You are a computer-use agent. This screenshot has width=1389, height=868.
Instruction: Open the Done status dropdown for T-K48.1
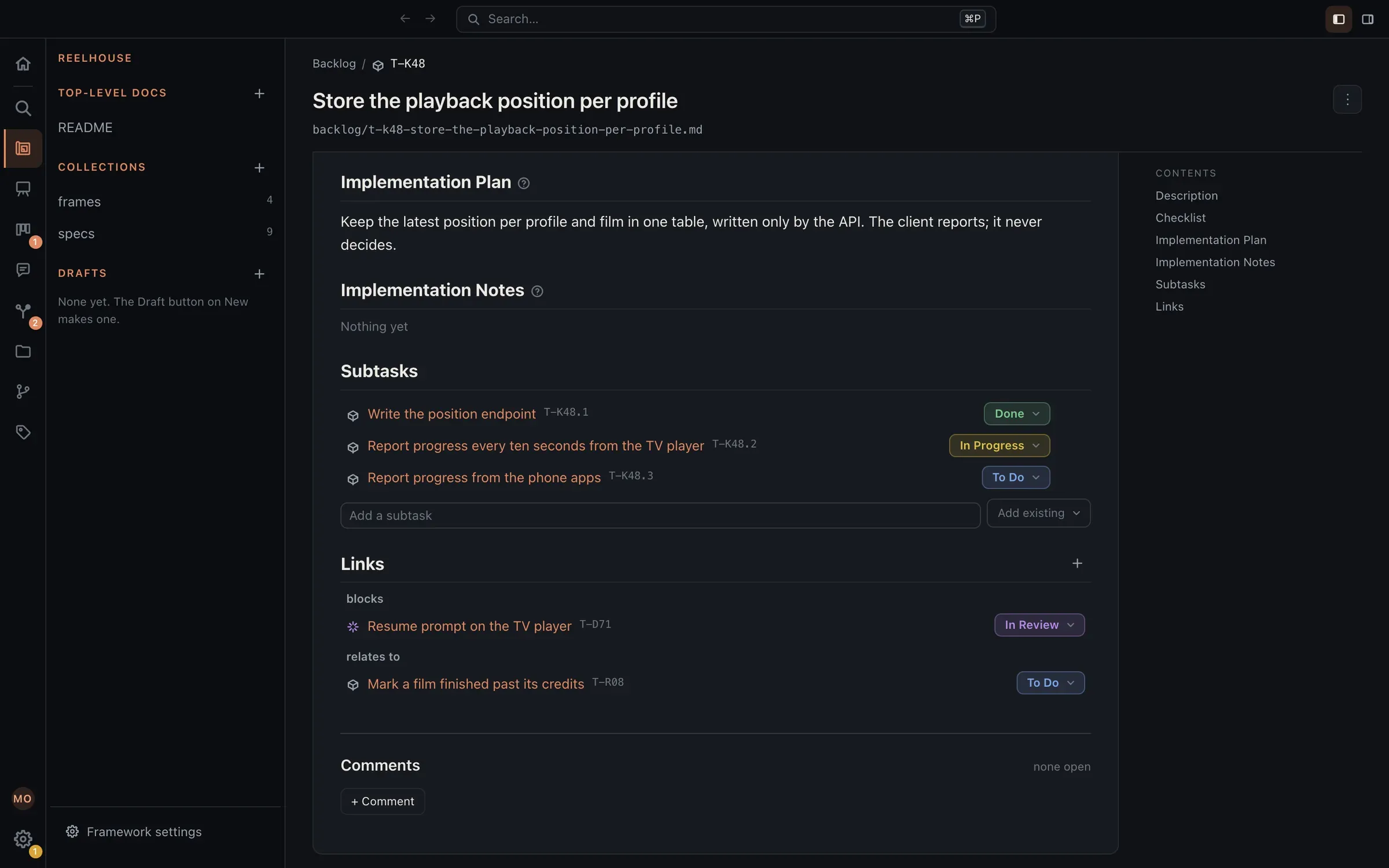point(1017,414)
